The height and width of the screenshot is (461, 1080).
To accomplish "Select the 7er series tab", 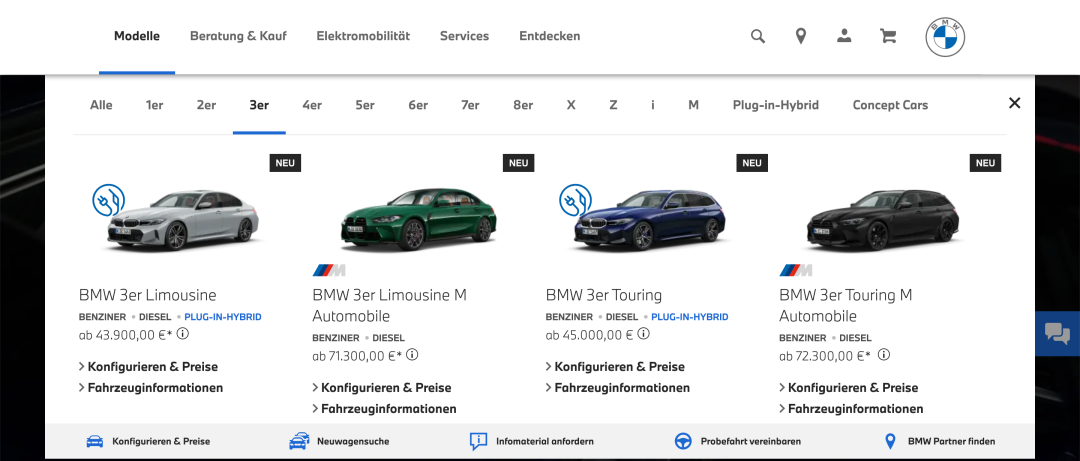I will [x=470, y=105].
